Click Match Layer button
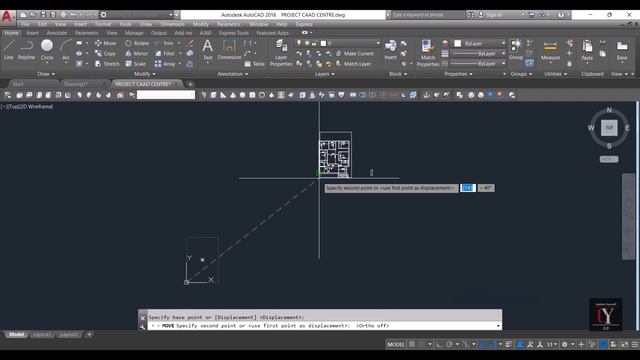640x360 pixels. (353, 64)
